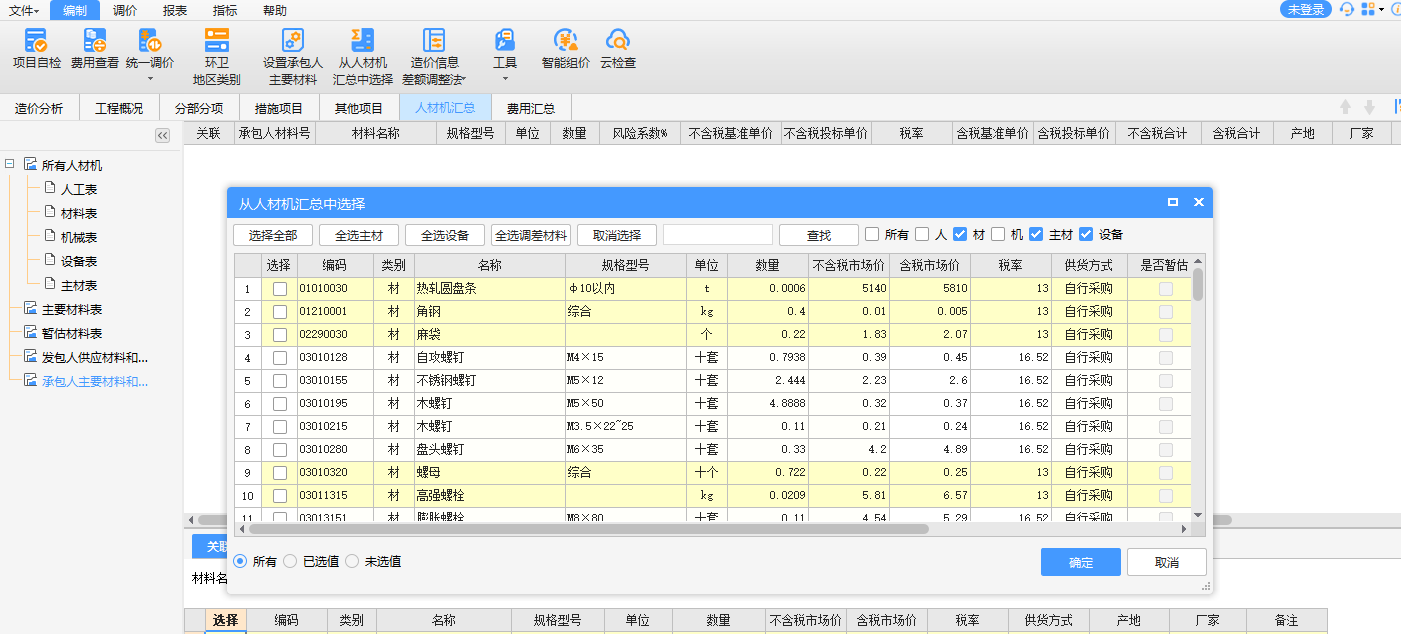Click the 取消 button in the dialog
Image resolution: width=1401 pixels, height=634 pixels.
pyautogui.click(x=1167, y=562)
